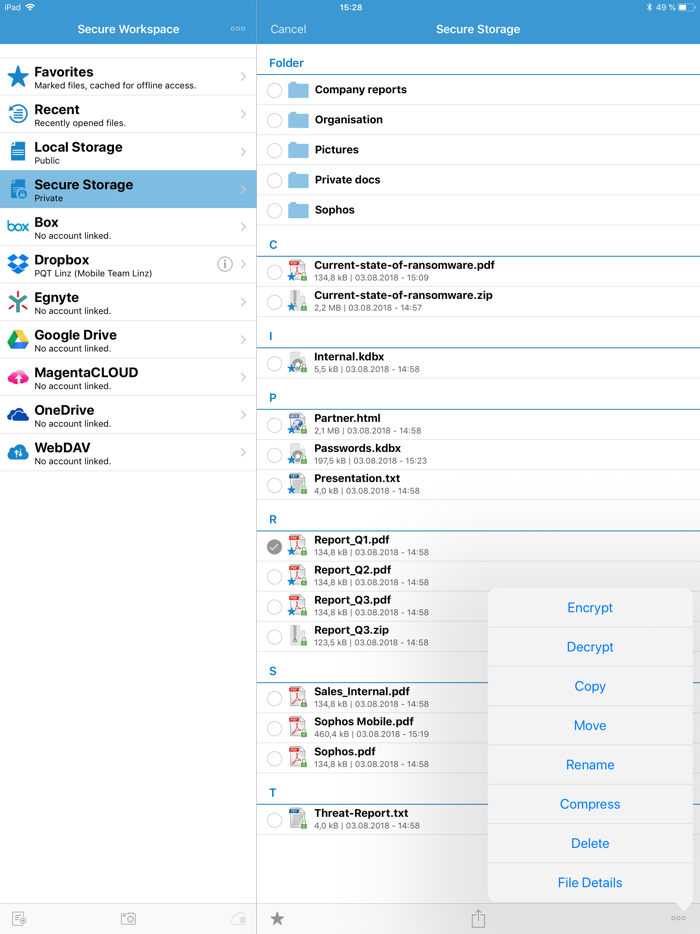
Task: Tap the Presentation.txt file icon
Action: [x=297, y=484]
